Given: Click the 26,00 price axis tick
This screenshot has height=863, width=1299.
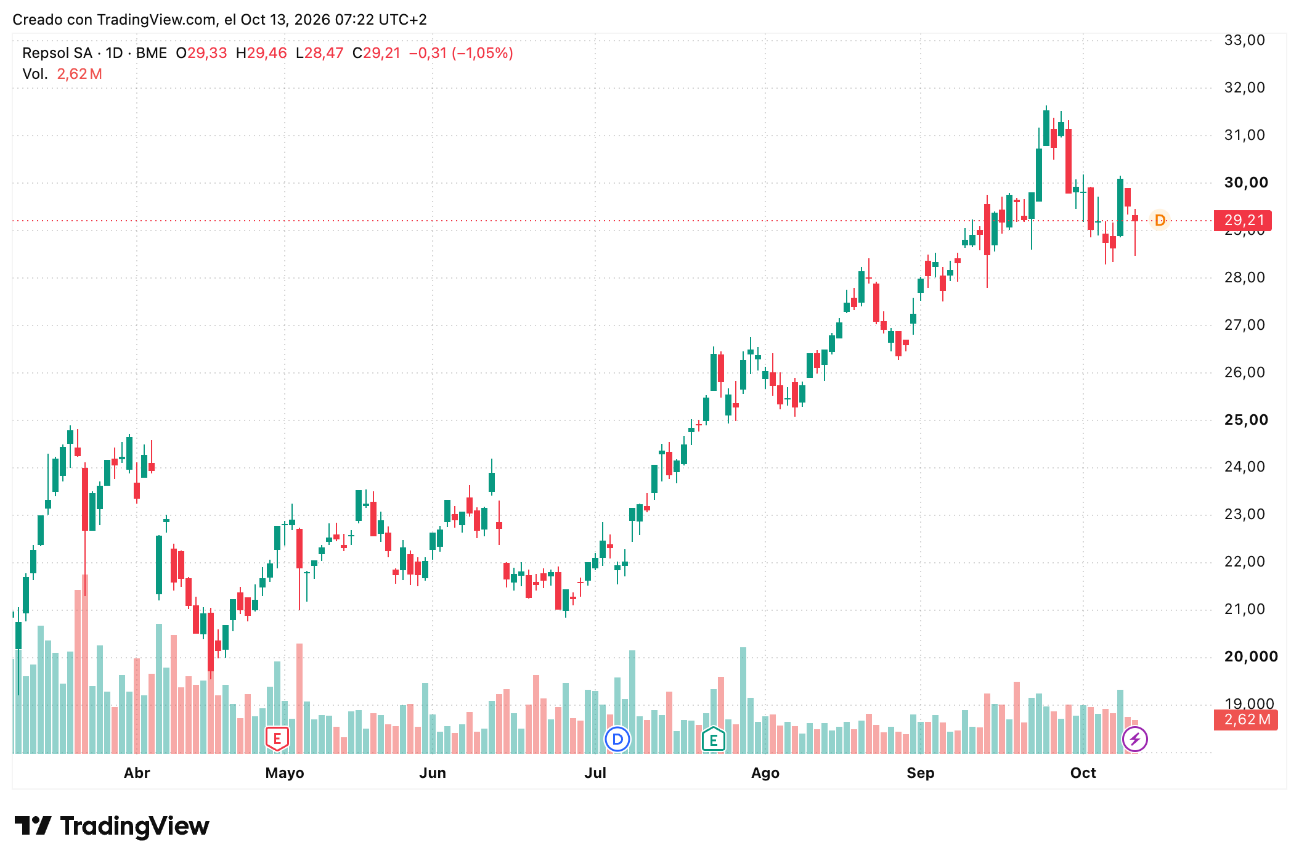Looking at the screenshot, I should [x=1245, y=372].
